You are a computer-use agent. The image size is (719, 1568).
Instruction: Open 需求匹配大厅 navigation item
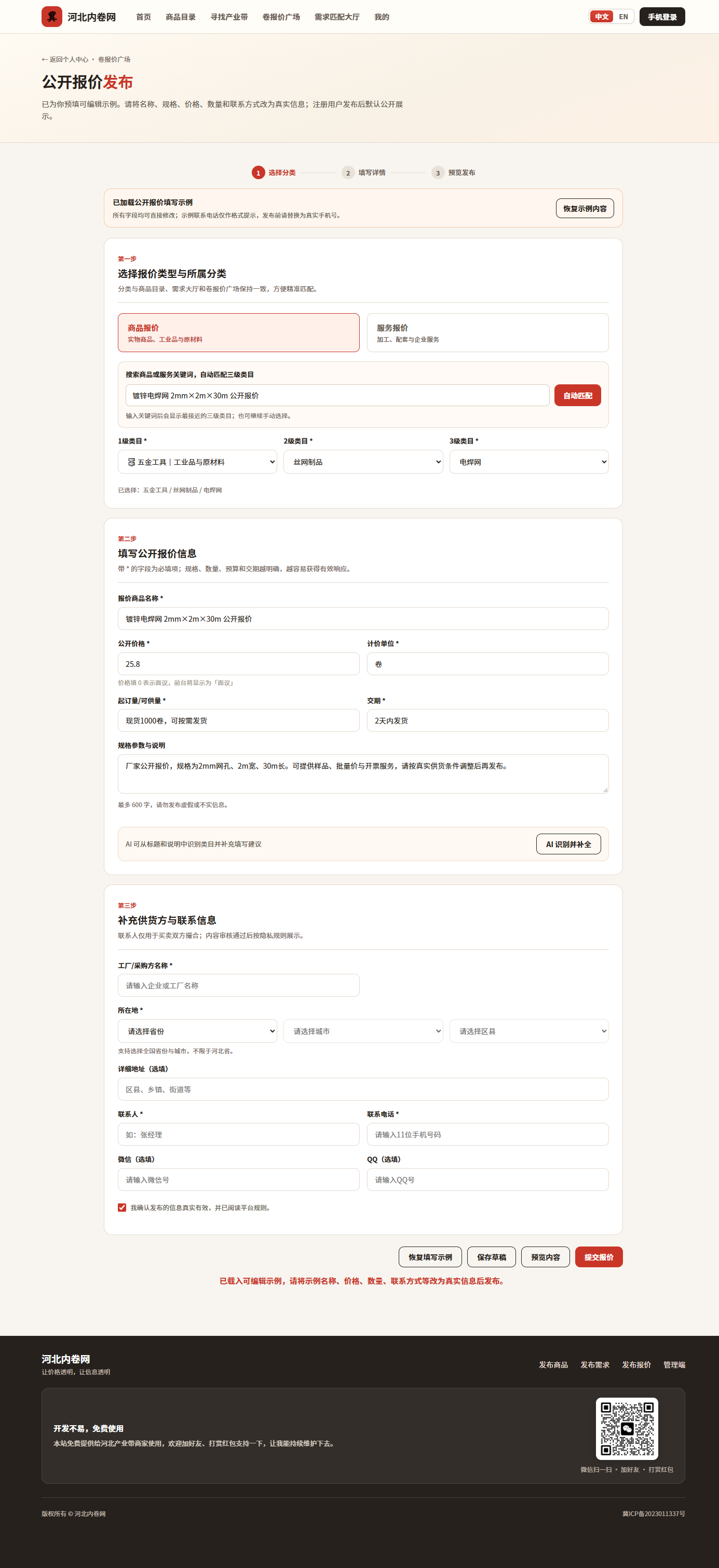[x=336, y=17]
